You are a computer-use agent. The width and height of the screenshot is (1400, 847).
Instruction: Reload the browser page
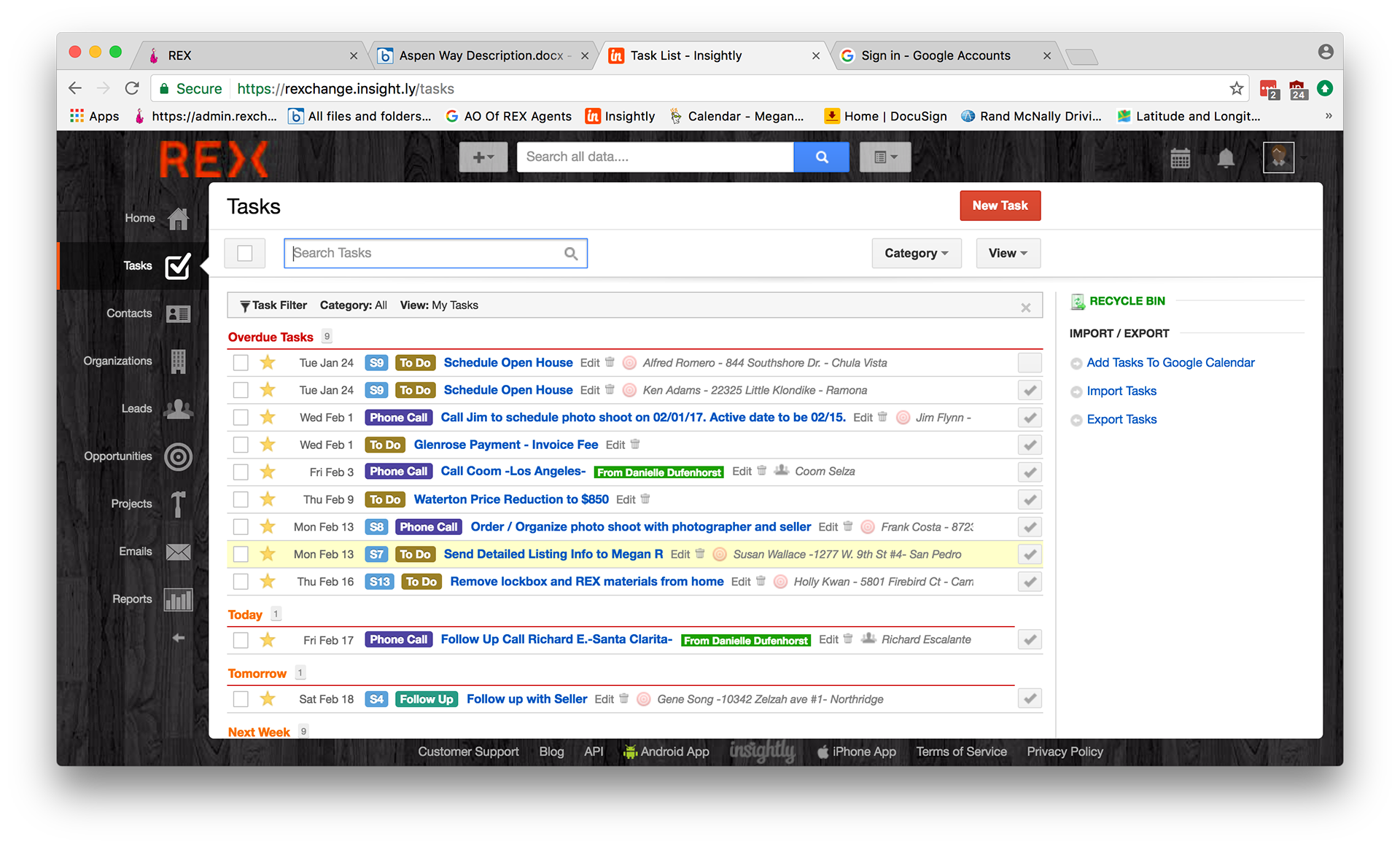(x=132, y=88)
